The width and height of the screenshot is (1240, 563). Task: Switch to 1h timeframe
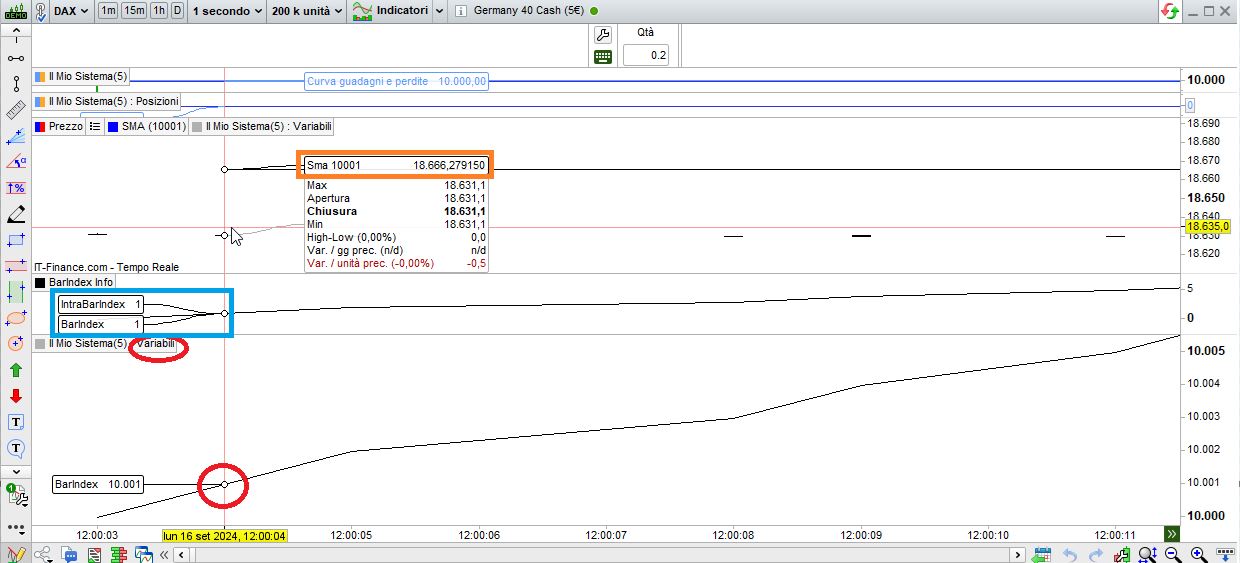coord(158,11)
